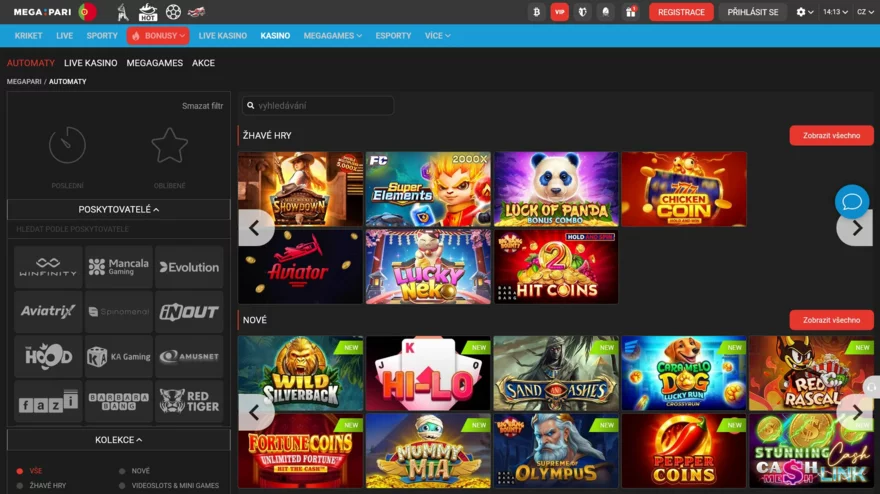Filter by KA Gaming provider
Image resolution: width=880 pixels, height=494 pixels.
pos(118,356)
